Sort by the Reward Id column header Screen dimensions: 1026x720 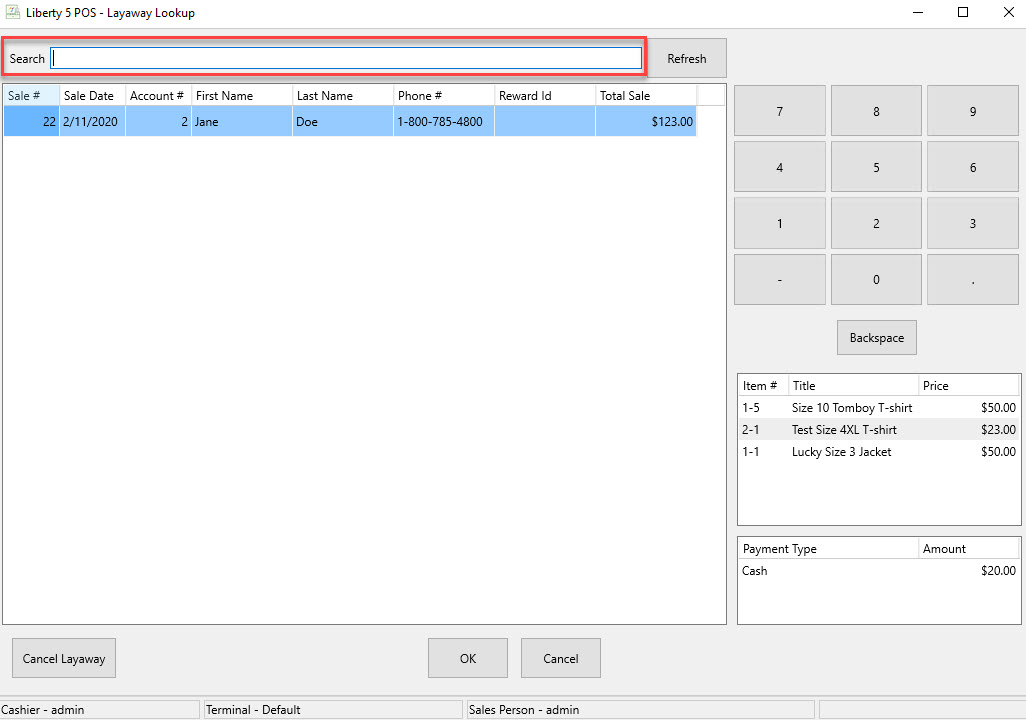(545, 96)
